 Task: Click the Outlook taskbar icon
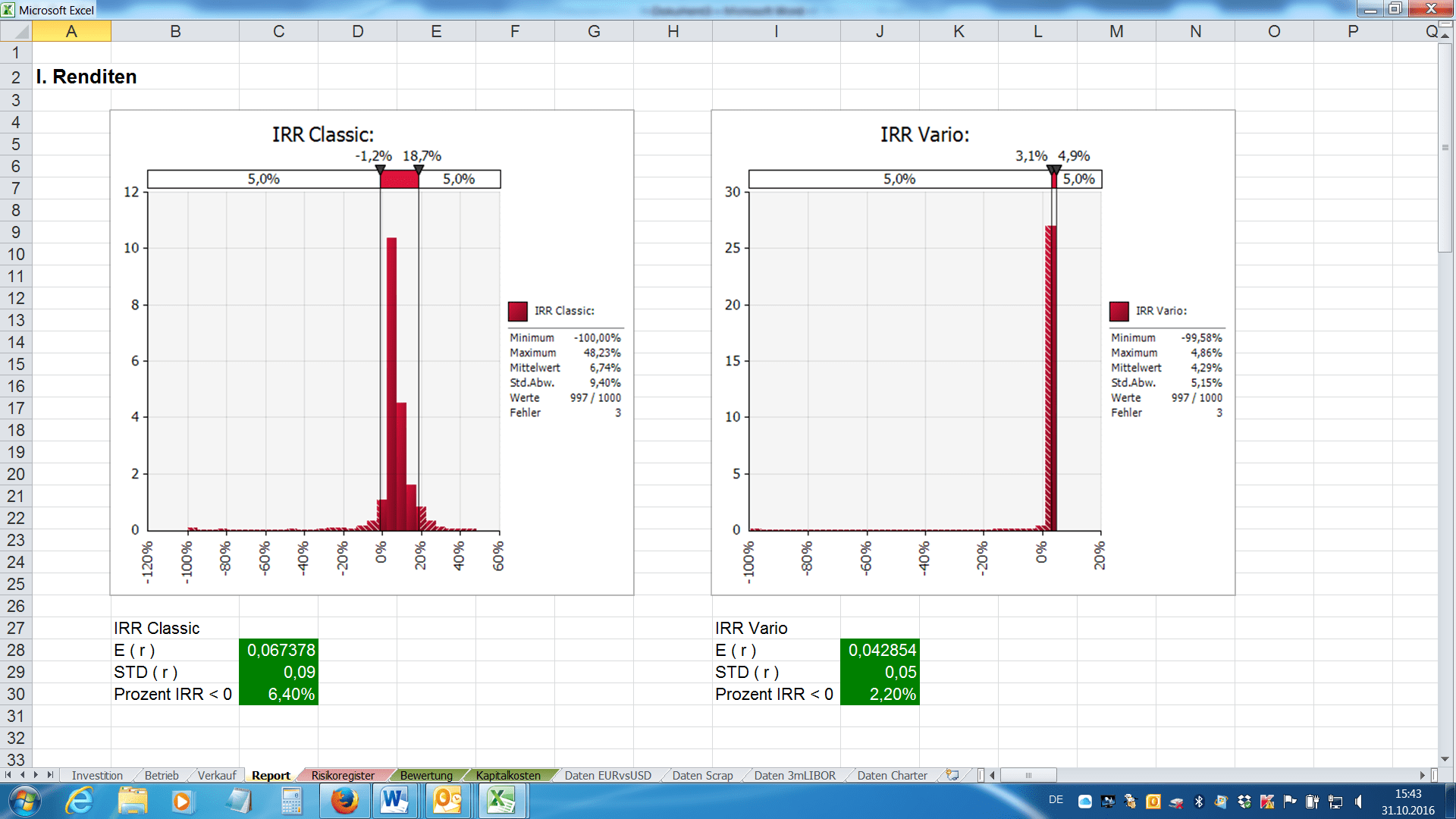click(x=447, y=801)
